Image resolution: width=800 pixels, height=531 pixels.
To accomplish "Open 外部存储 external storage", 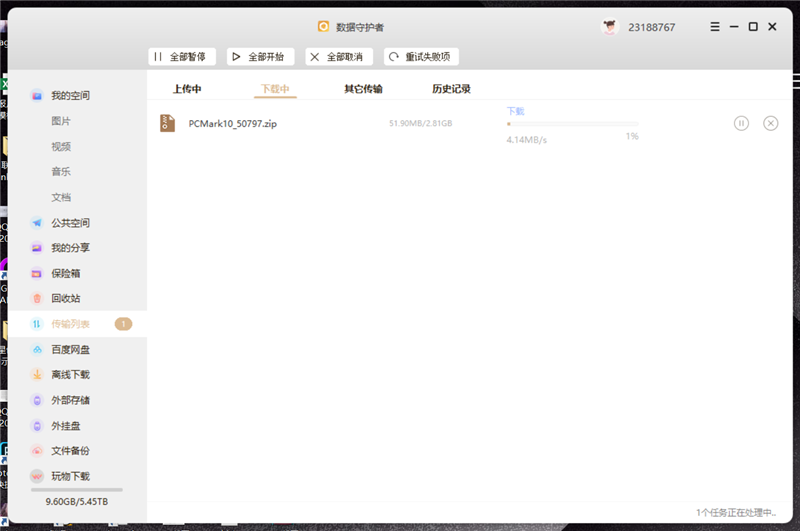I will coord(70,400).
